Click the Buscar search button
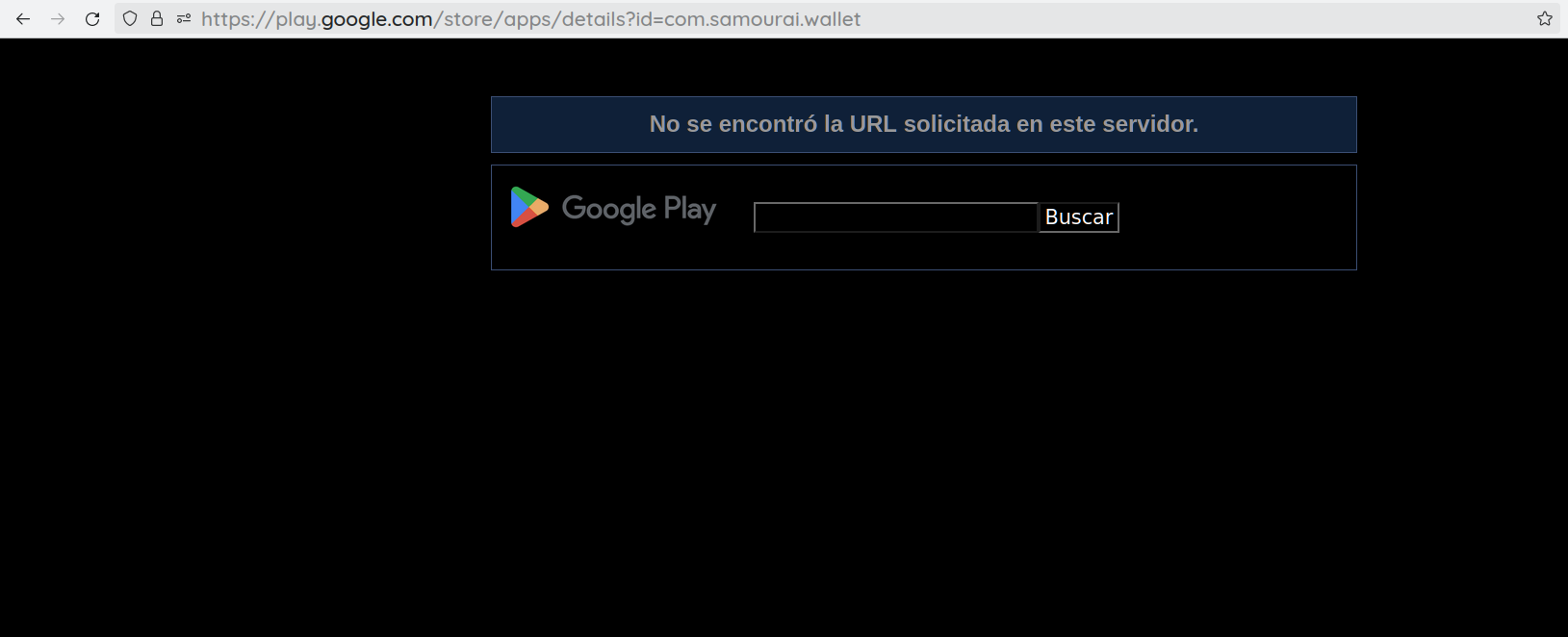Screen dimensions: 1568x637 point(1079,217)
